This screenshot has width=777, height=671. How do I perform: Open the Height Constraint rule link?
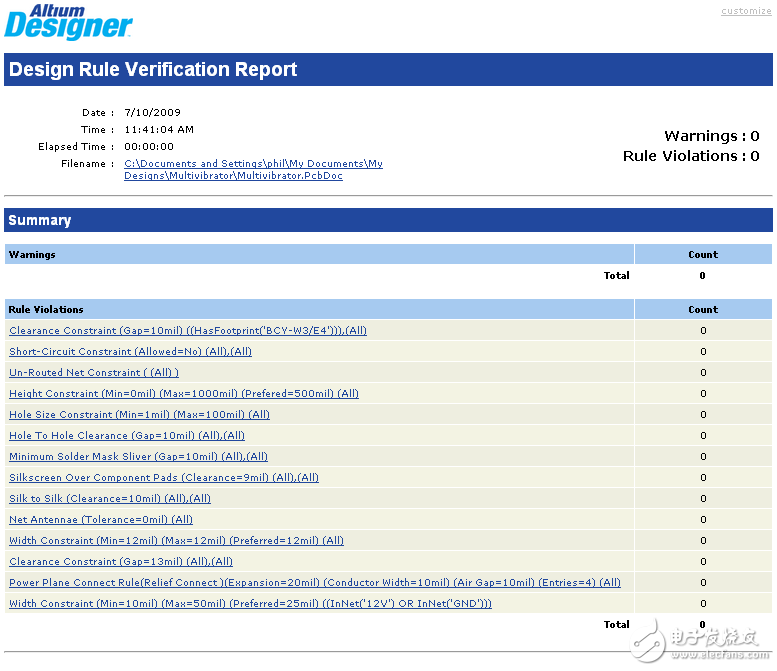(183, 393)
